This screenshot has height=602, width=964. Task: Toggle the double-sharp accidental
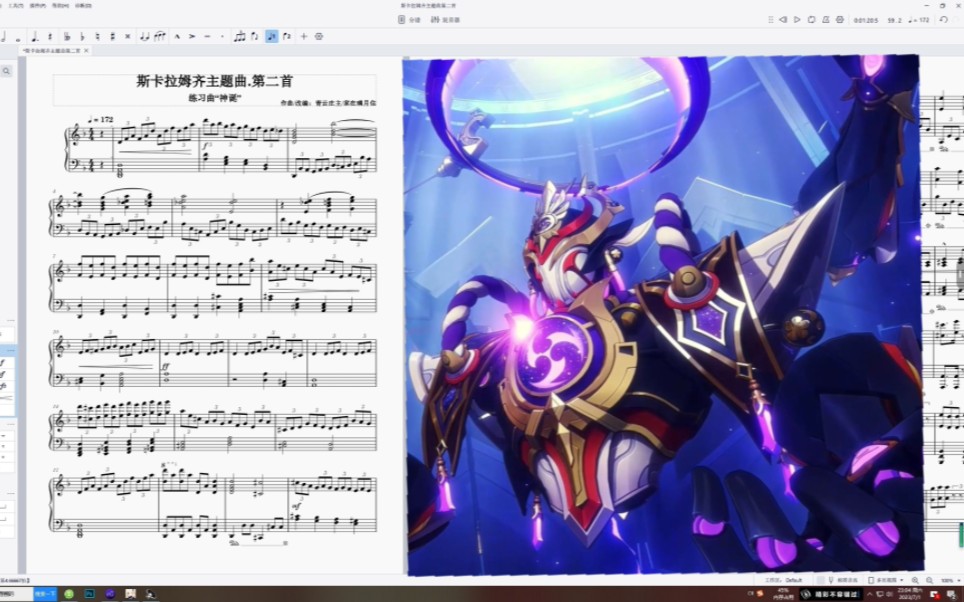128,37
